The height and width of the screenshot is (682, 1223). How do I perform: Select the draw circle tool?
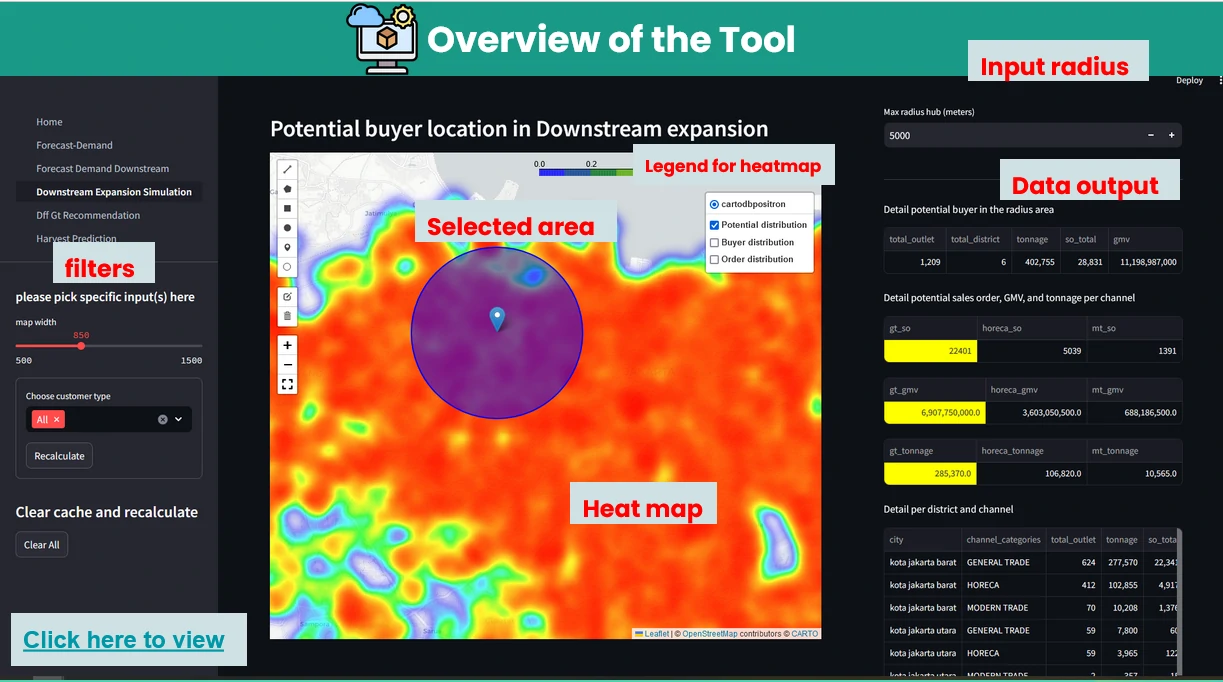click(287, 228)
